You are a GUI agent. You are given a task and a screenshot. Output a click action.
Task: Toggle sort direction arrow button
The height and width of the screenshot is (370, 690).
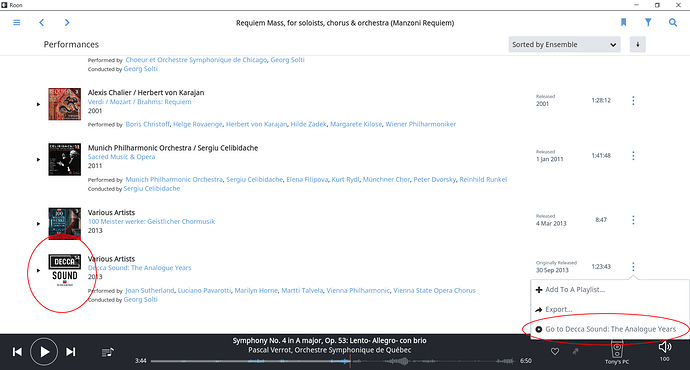[638, 44]
